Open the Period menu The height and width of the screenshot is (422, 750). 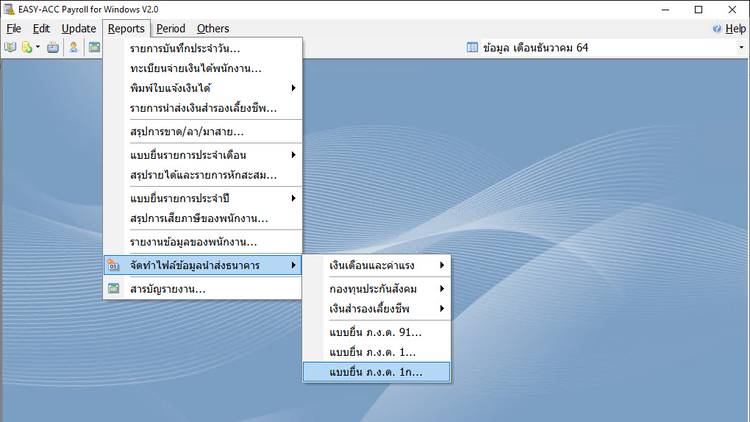point(171,29)
